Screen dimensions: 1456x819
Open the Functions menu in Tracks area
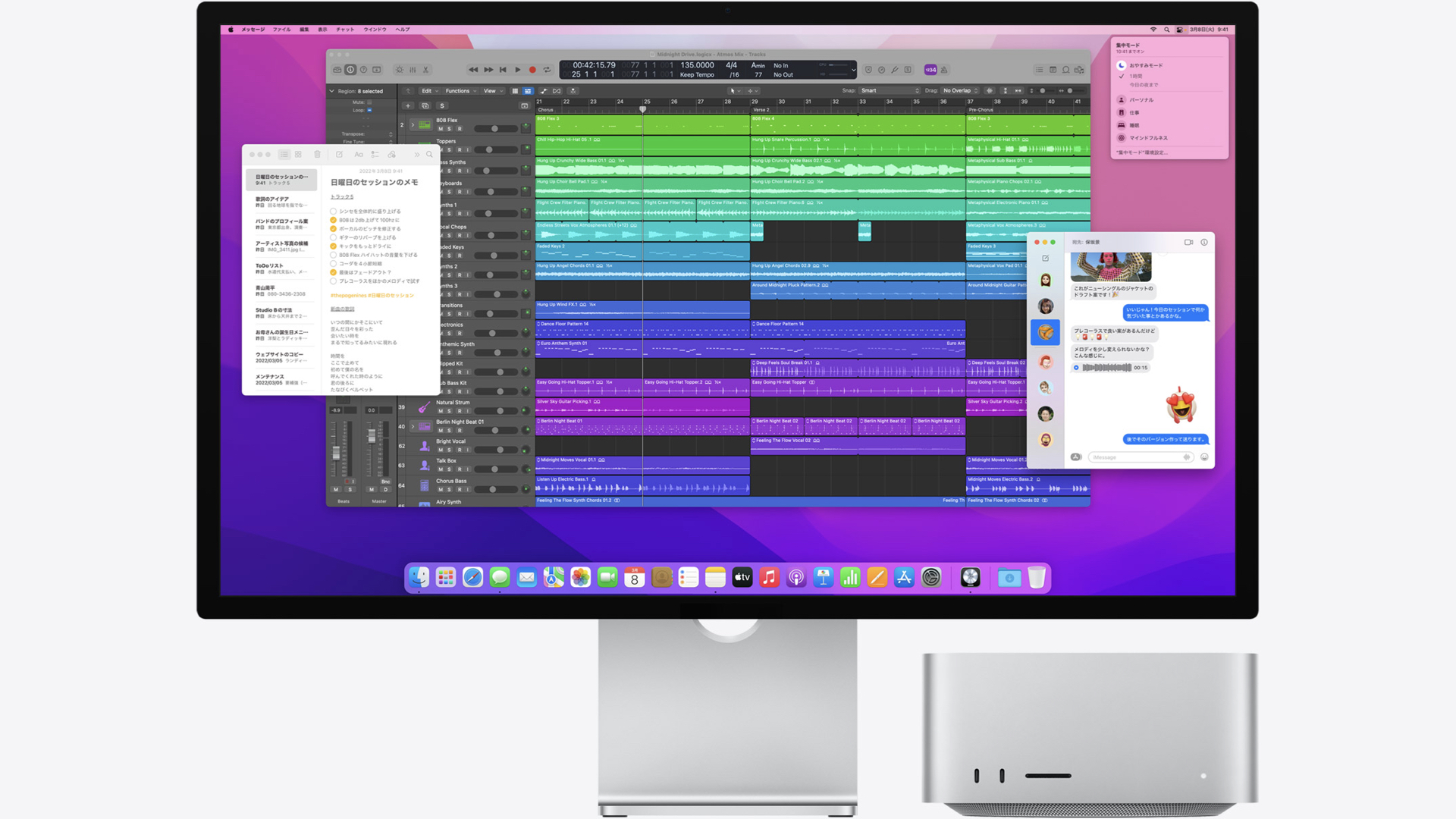point(460,91)
